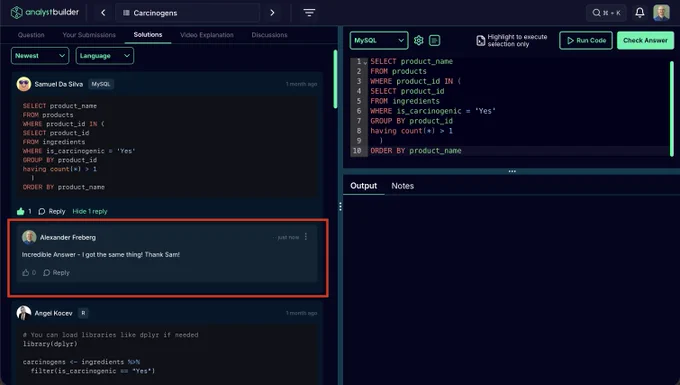Open the user profile avatar
The height and width of the screenshot is (385, 680).
(661, 13)
